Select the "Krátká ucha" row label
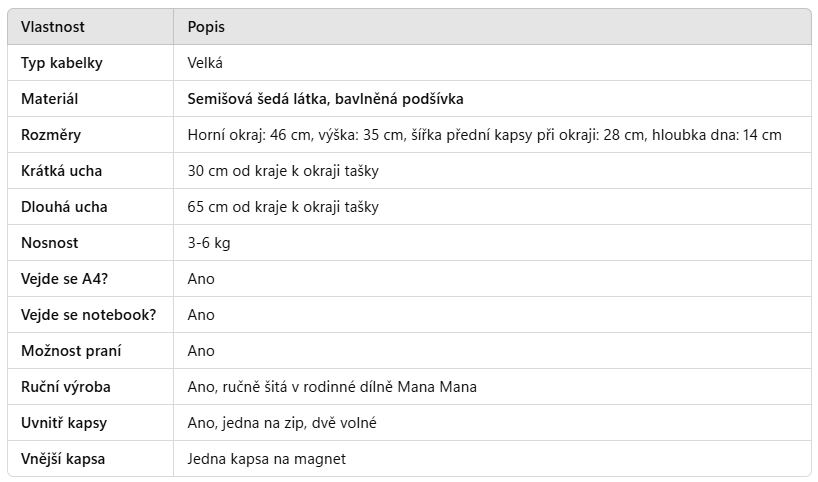 [x=62, y=171]
